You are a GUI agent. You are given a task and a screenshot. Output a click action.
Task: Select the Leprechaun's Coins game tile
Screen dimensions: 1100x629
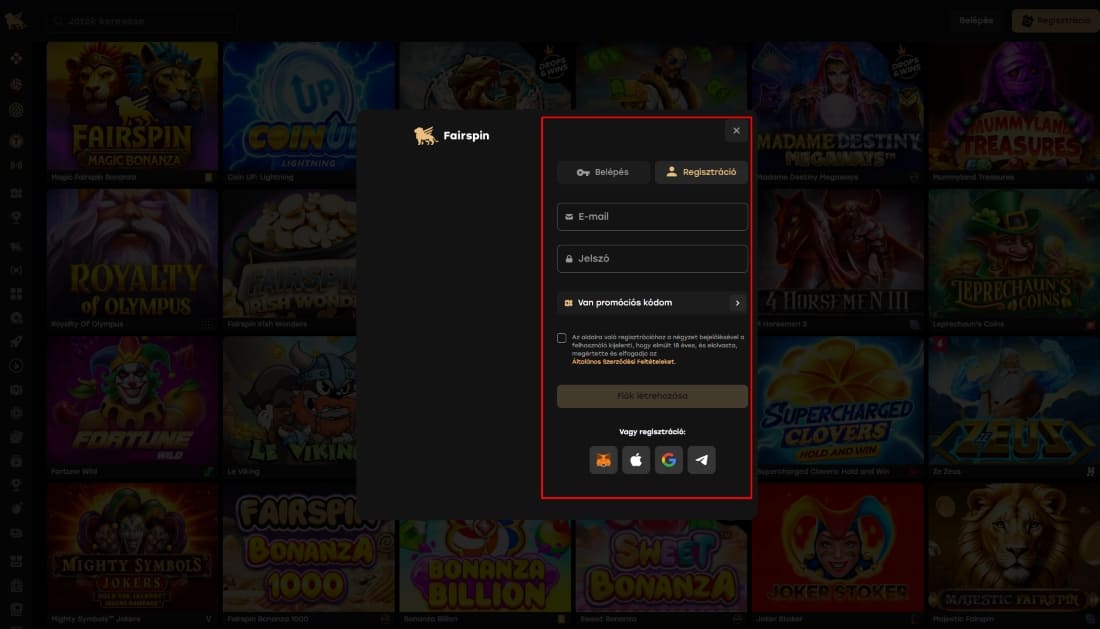(x=1014, y=254)
